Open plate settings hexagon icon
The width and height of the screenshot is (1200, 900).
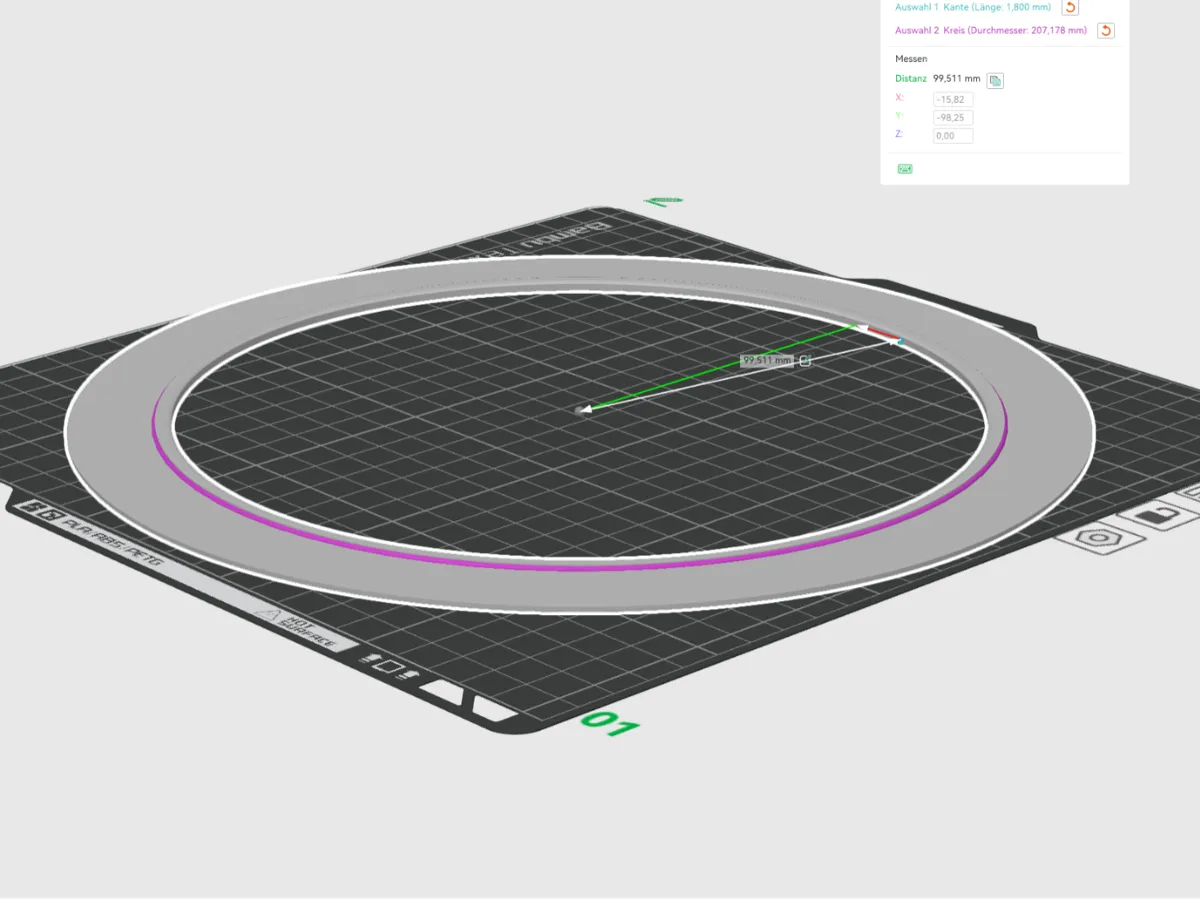(x=1099, y=538)
